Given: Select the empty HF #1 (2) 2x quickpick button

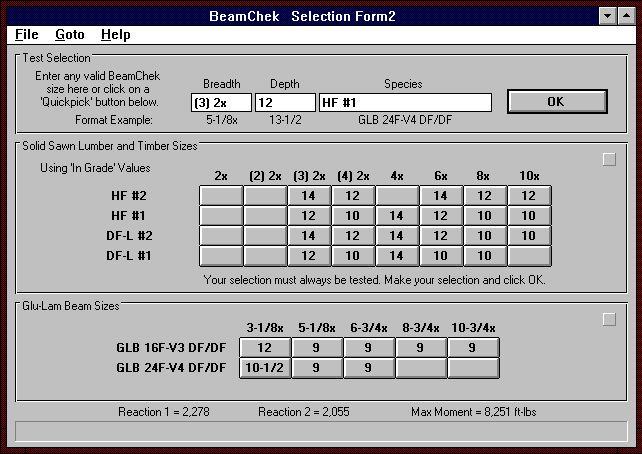Looking at the screenshot, I should [265, 215].
